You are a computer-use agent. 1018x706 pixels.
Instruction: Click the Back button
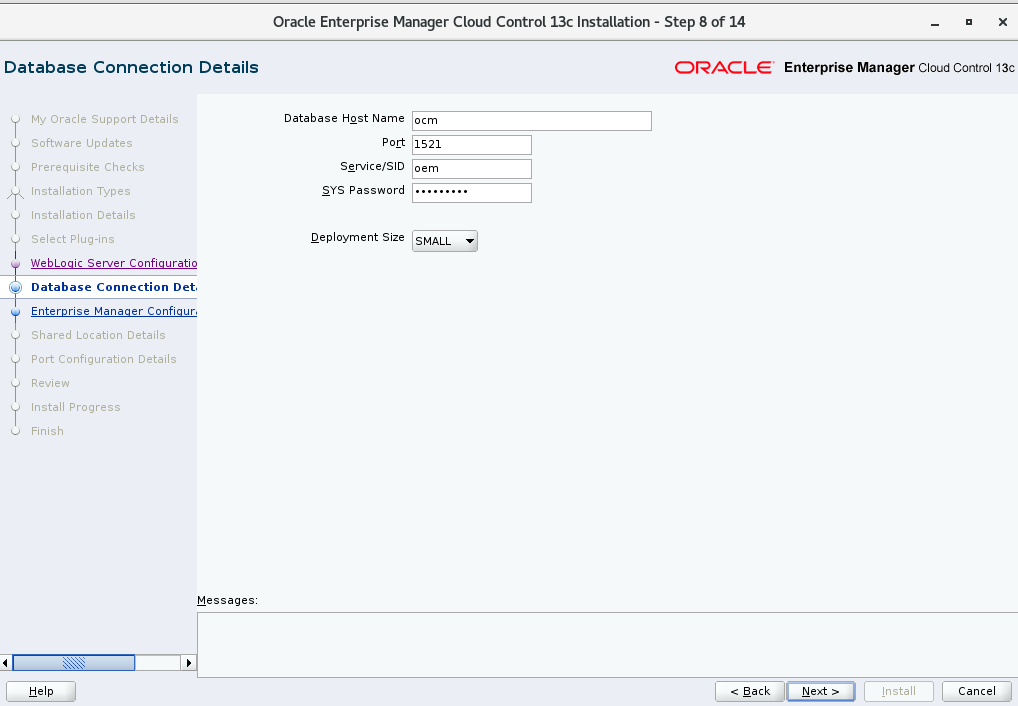click(x=750, y=691)
